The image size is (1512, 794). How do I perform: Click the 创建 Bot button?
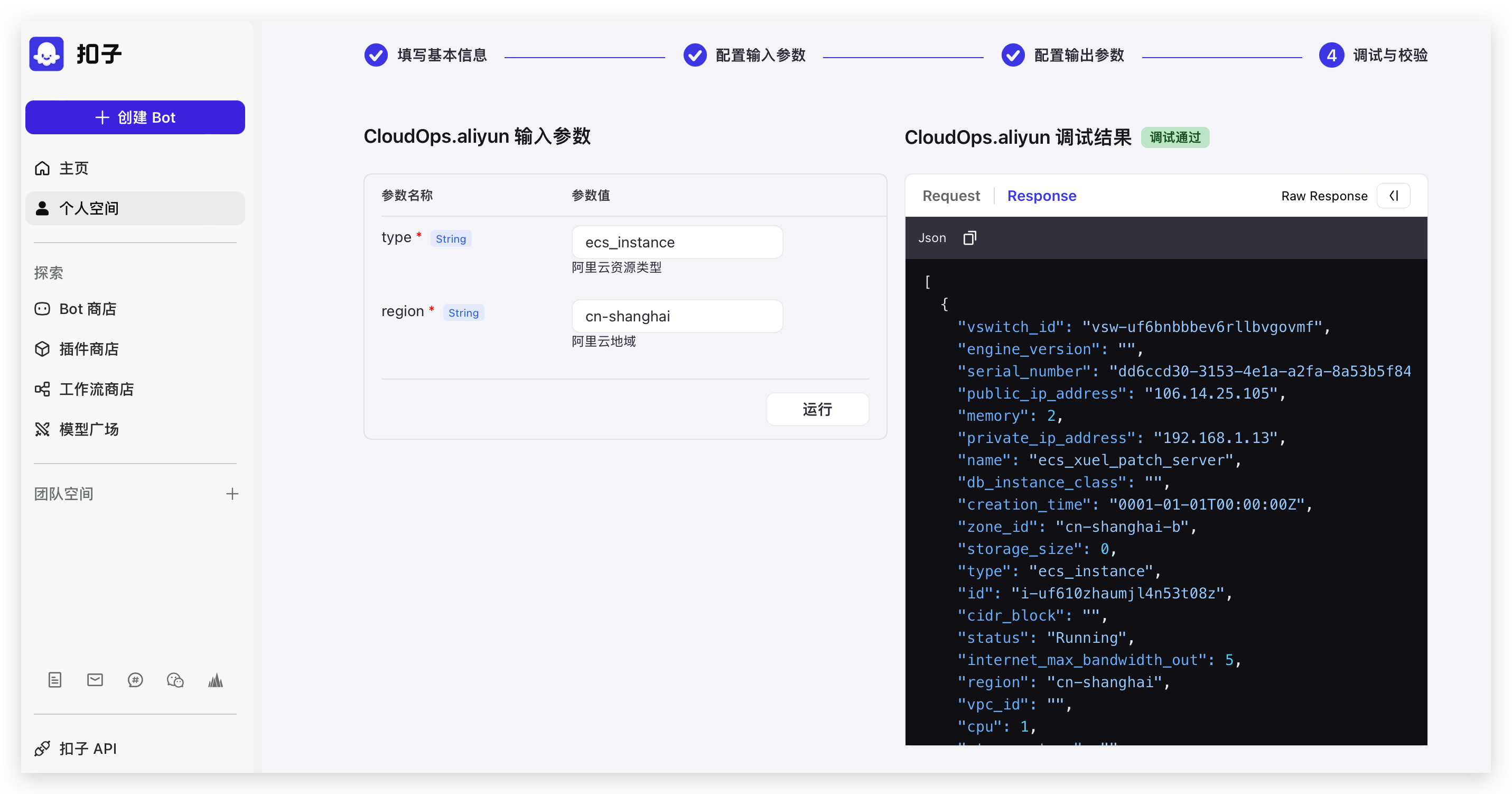pyautogui.click(x=135, y=117)
